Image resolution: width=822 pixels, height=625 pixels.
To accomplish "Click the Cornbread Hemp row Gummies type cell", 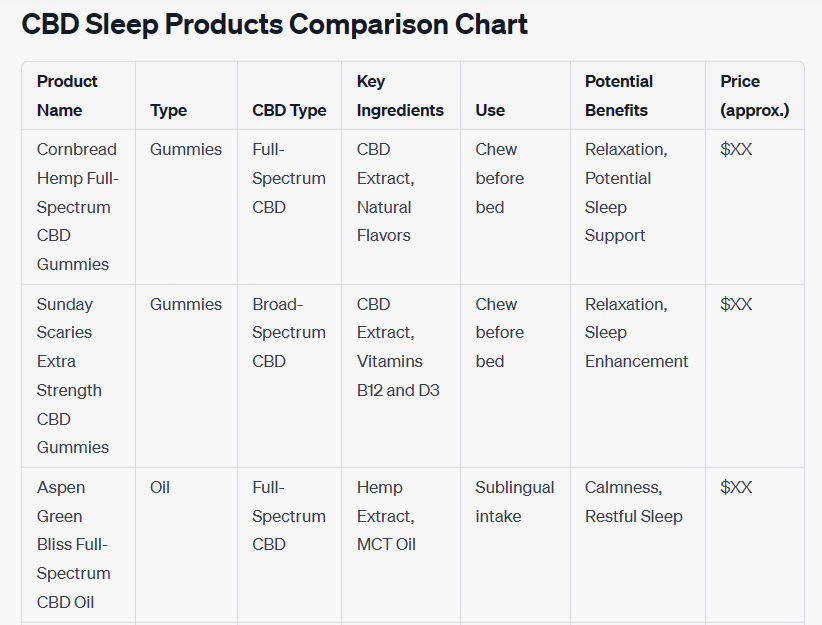I will click(x=186, y=149).
